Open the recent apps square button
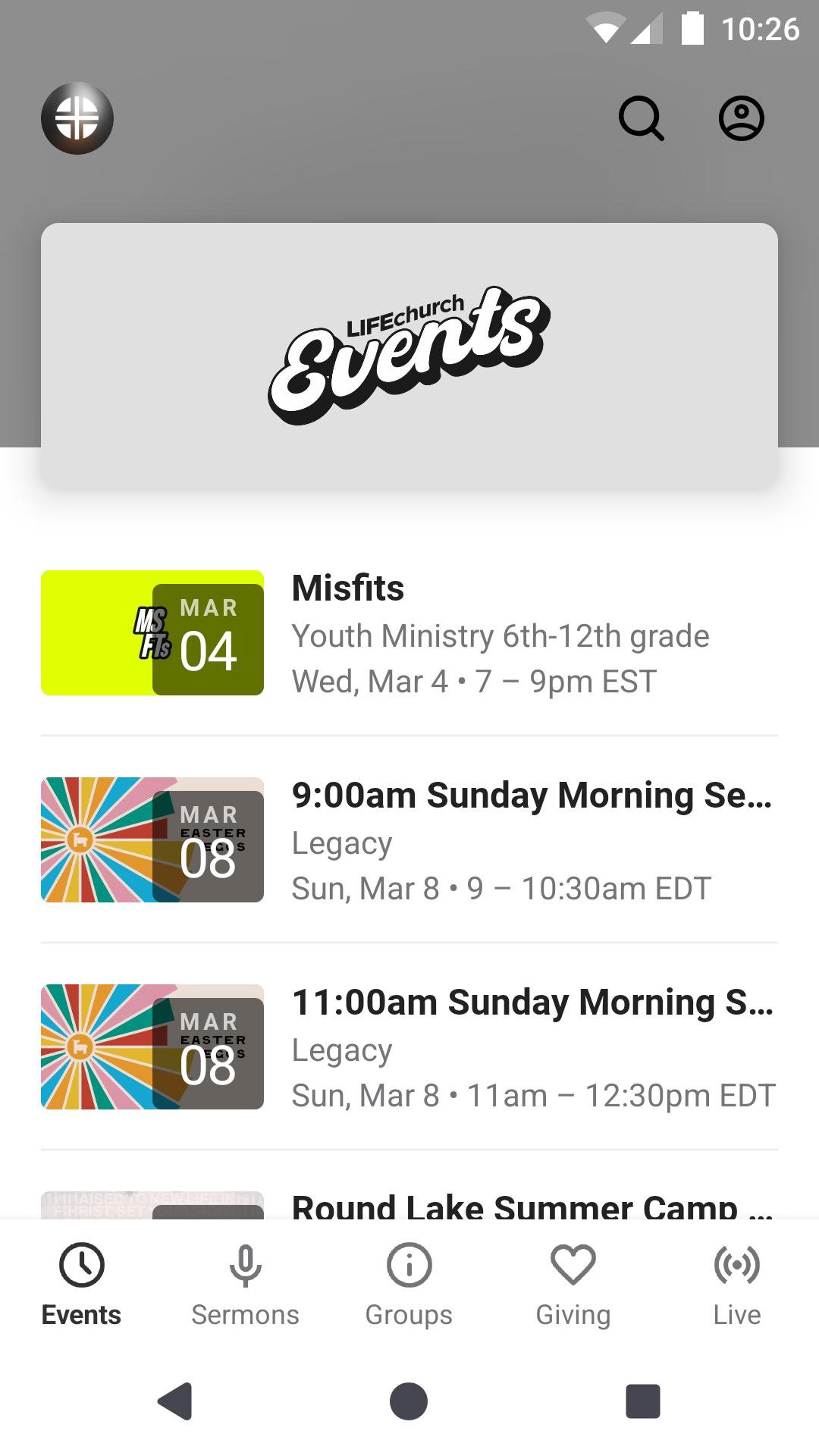This screenshot has width=819, height=1456. [x=642, y=1401]
